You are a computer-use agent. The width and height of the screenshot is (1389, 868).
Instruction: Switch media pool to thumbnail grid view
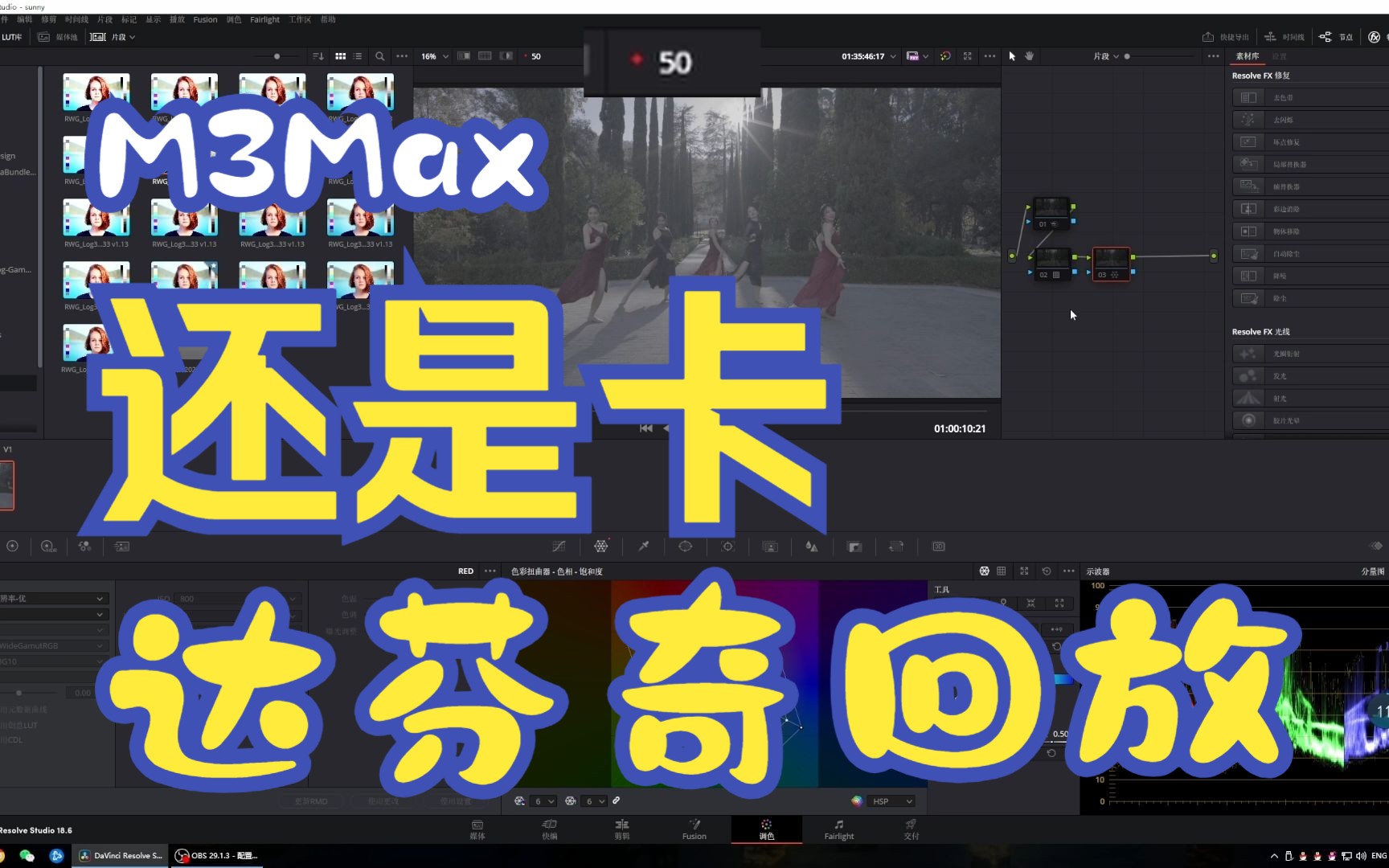(341, 56)
